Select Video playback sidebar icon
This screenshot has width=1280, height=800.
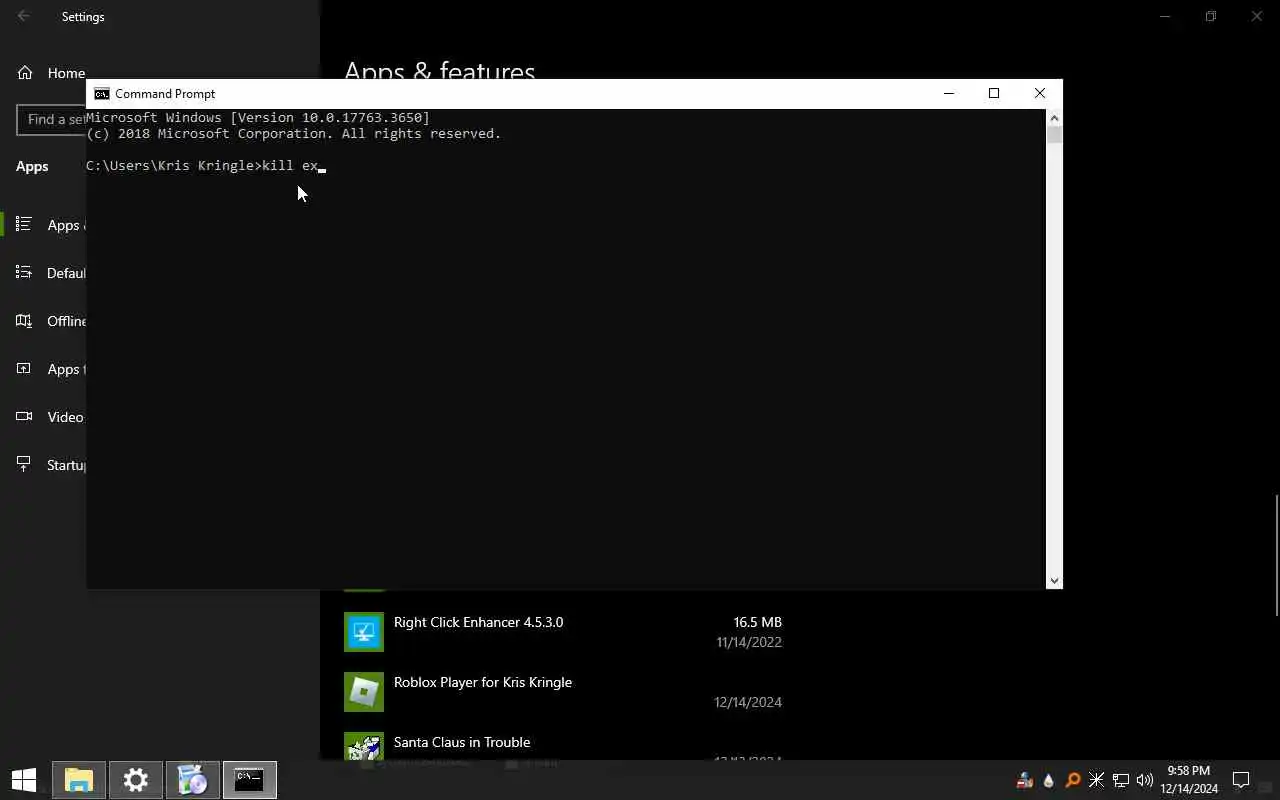coord(24,417)
